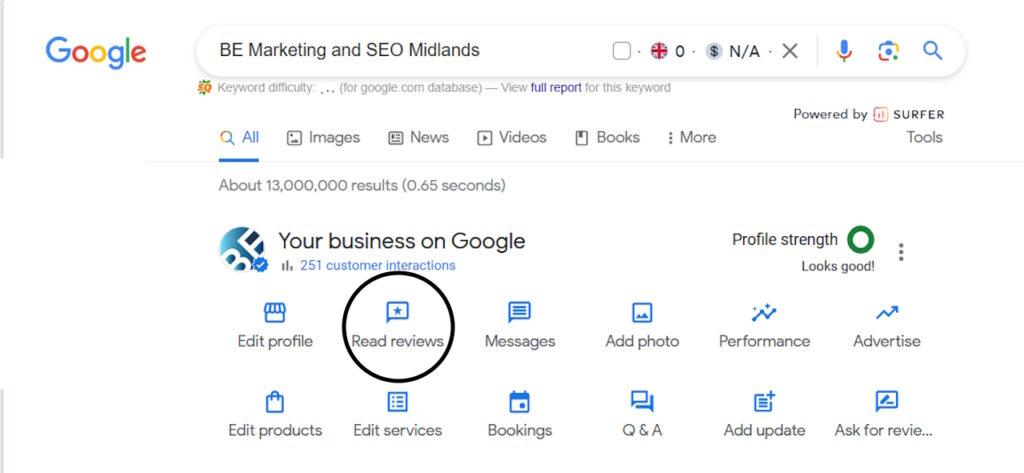Image resolution: width=1024 pixels, height=473 pixels.
Task: Switch to the Images tab
Action: click(323, 138)
